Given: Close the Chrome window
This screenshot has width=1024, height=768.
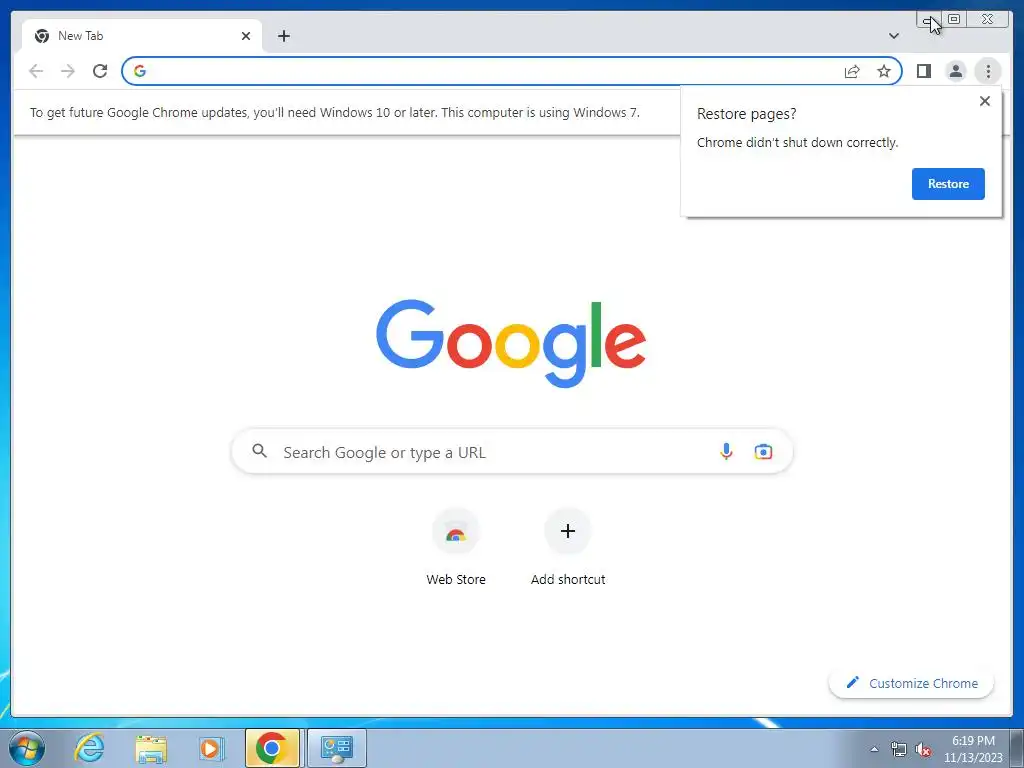Looking at the screenshot, I should [987, 19].
